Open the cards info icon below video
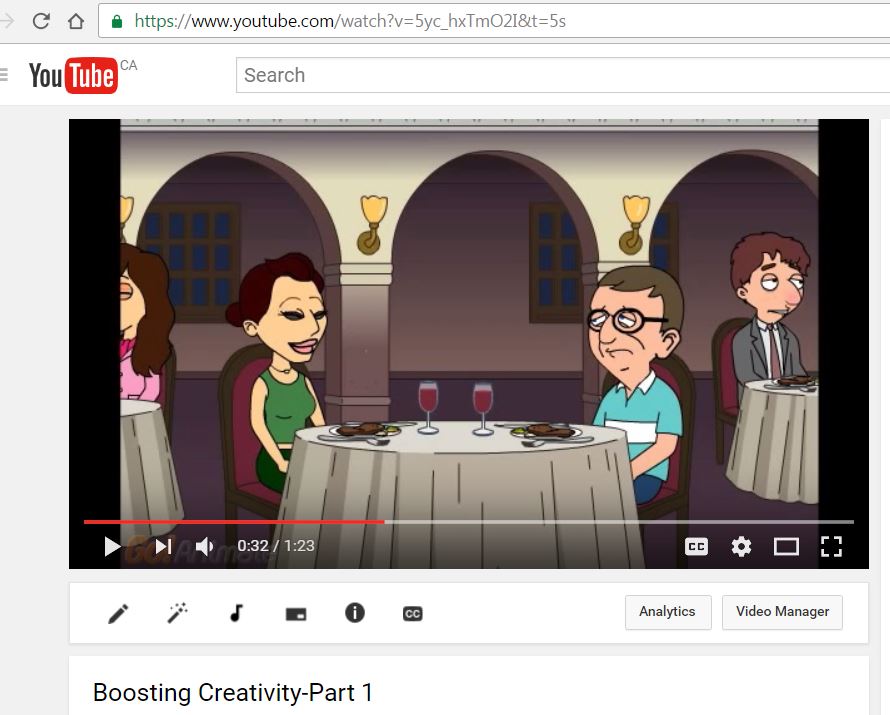The width and height of the screenshot is (890, 715). click(354, 613)
